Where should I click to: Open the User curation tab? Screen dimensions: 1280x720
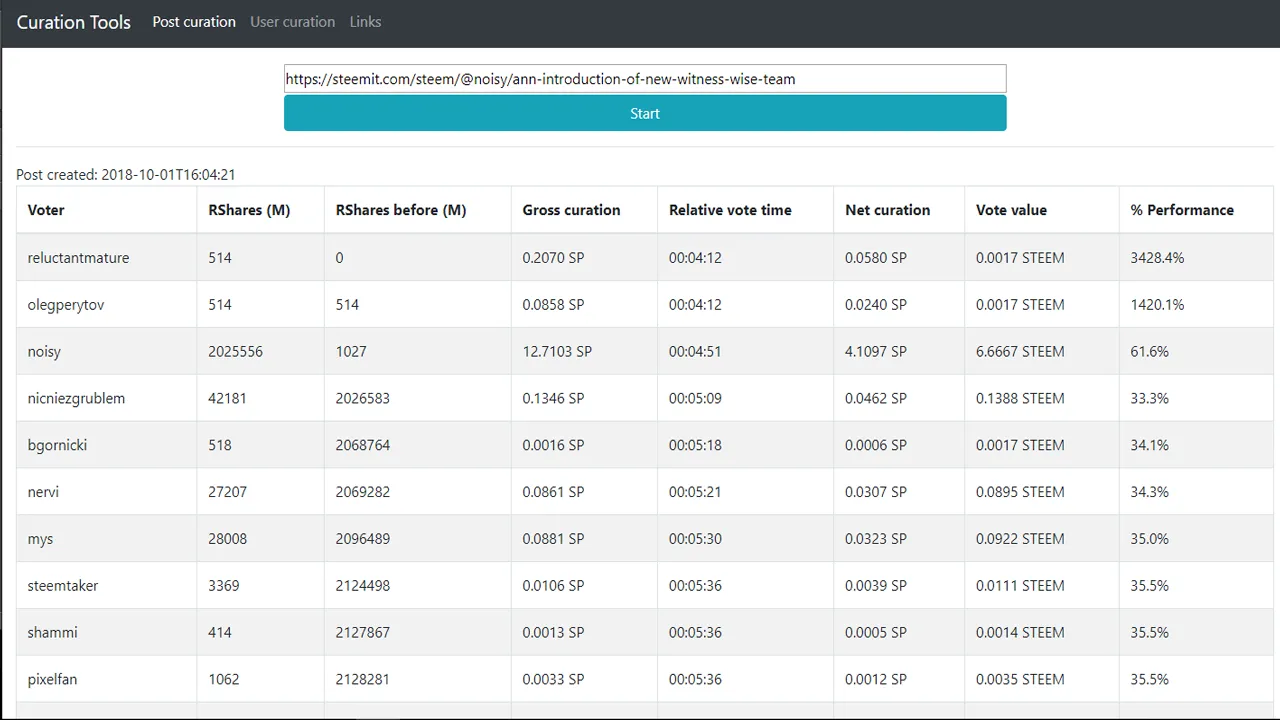292,22
